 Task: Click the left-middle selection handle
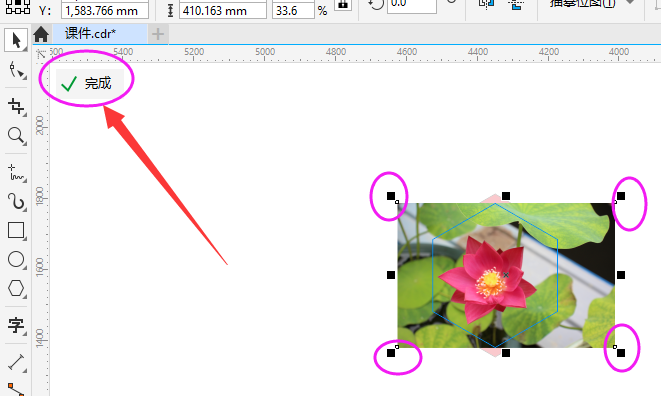click(391, 275)
